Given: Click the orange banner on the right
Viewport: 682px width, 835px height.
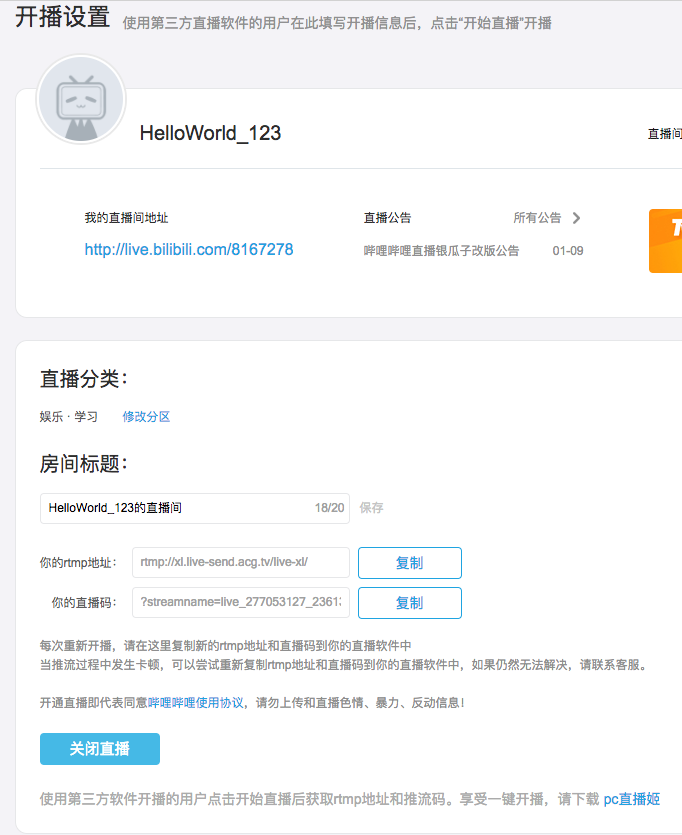Looking at the screenshot, I should pyautogui.click(x=665, y=241).
